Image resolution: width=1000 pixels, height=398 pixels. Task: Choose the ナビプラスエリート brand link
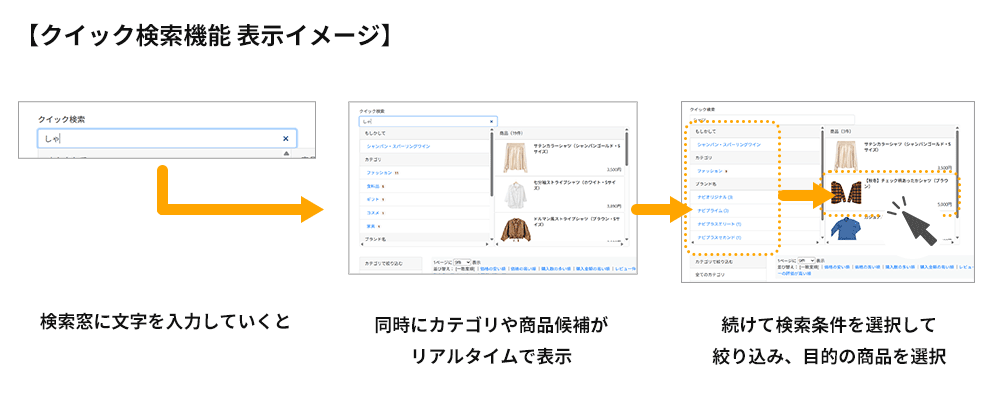tap(719, 224)
